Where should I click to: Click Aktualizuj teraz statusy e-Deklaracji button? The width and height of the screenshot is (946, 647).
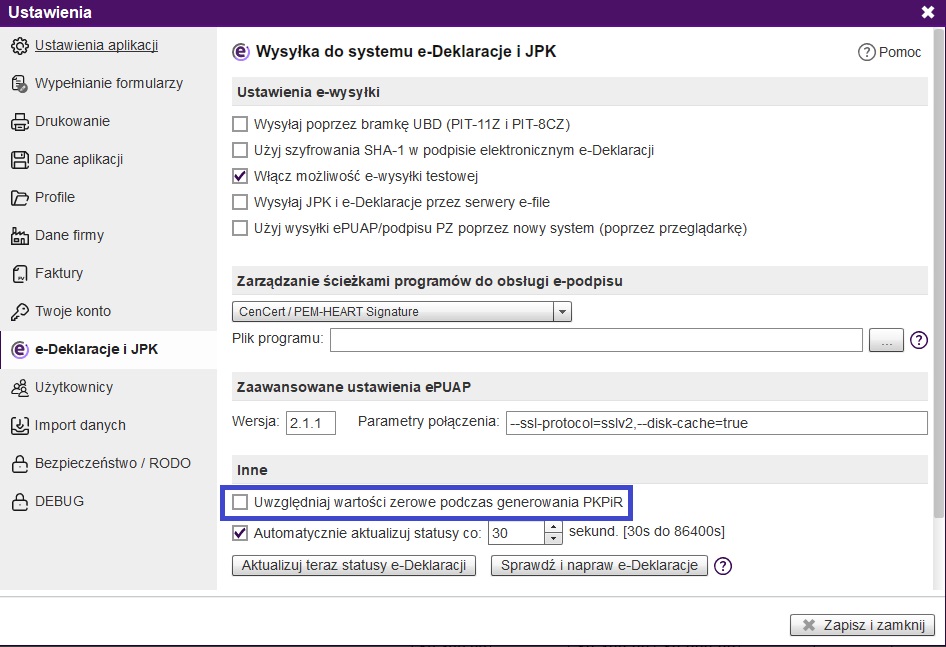pyautogui.click(x=354, y=566)
